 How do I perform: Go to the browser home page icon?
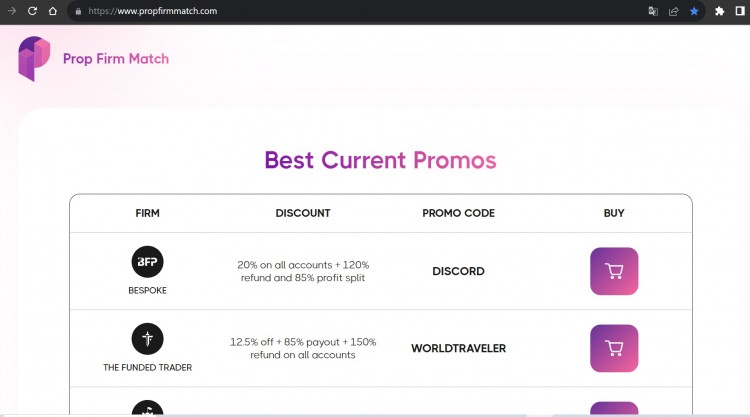tap(52, 11)
